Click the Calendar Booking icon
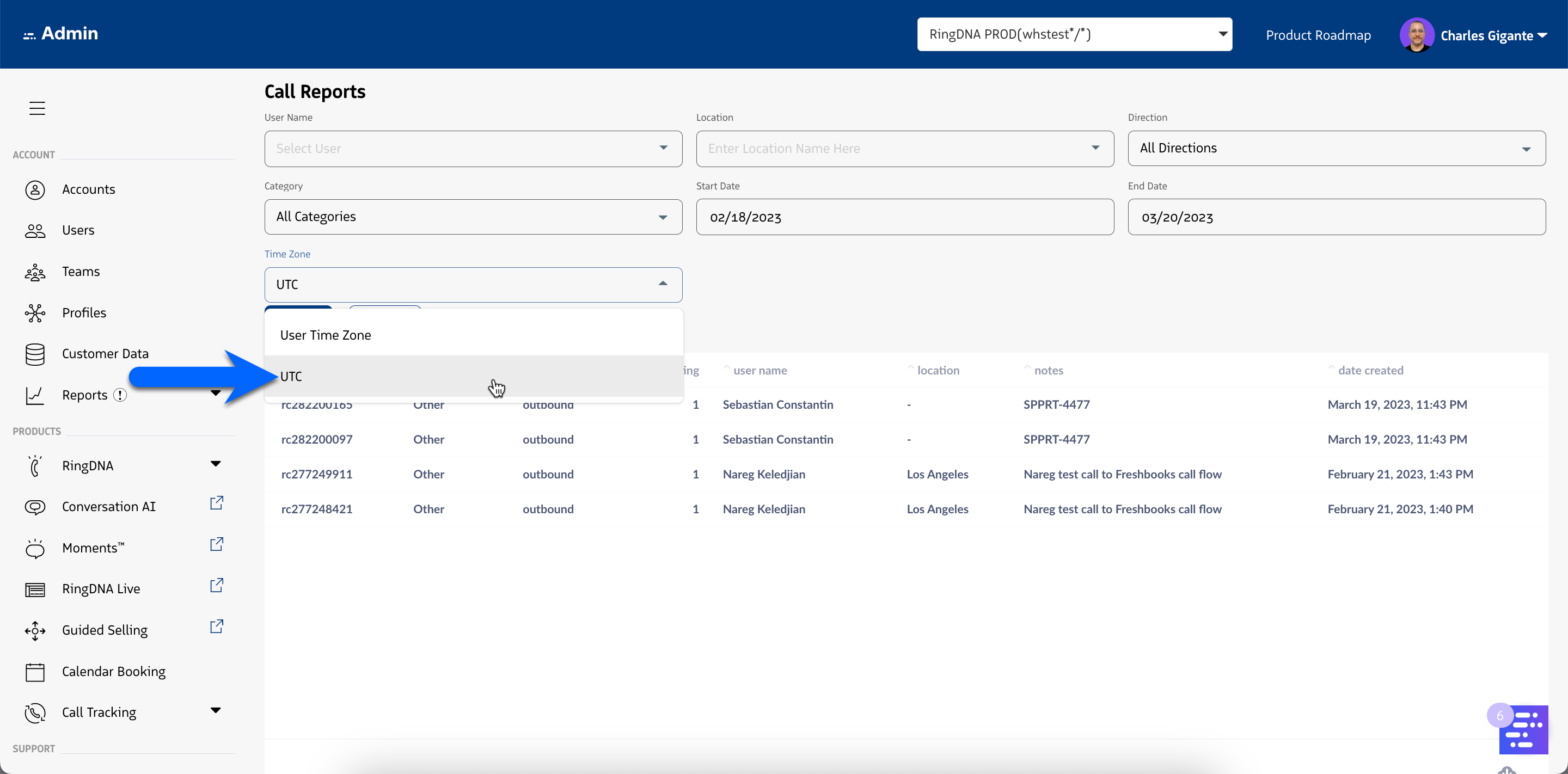 pos(35,672)
